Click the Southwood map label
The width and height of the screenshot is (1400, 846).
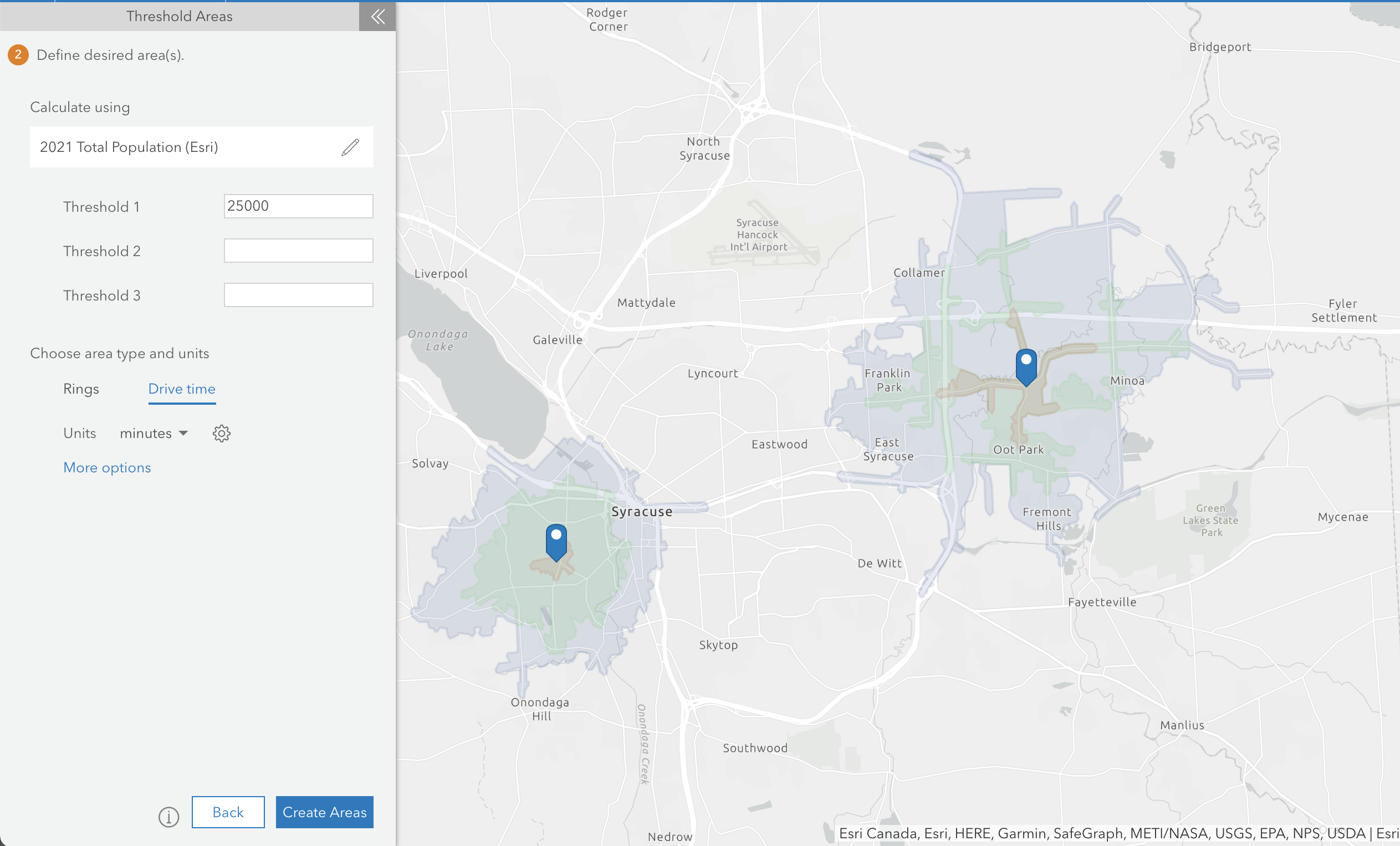coord(755,748)
